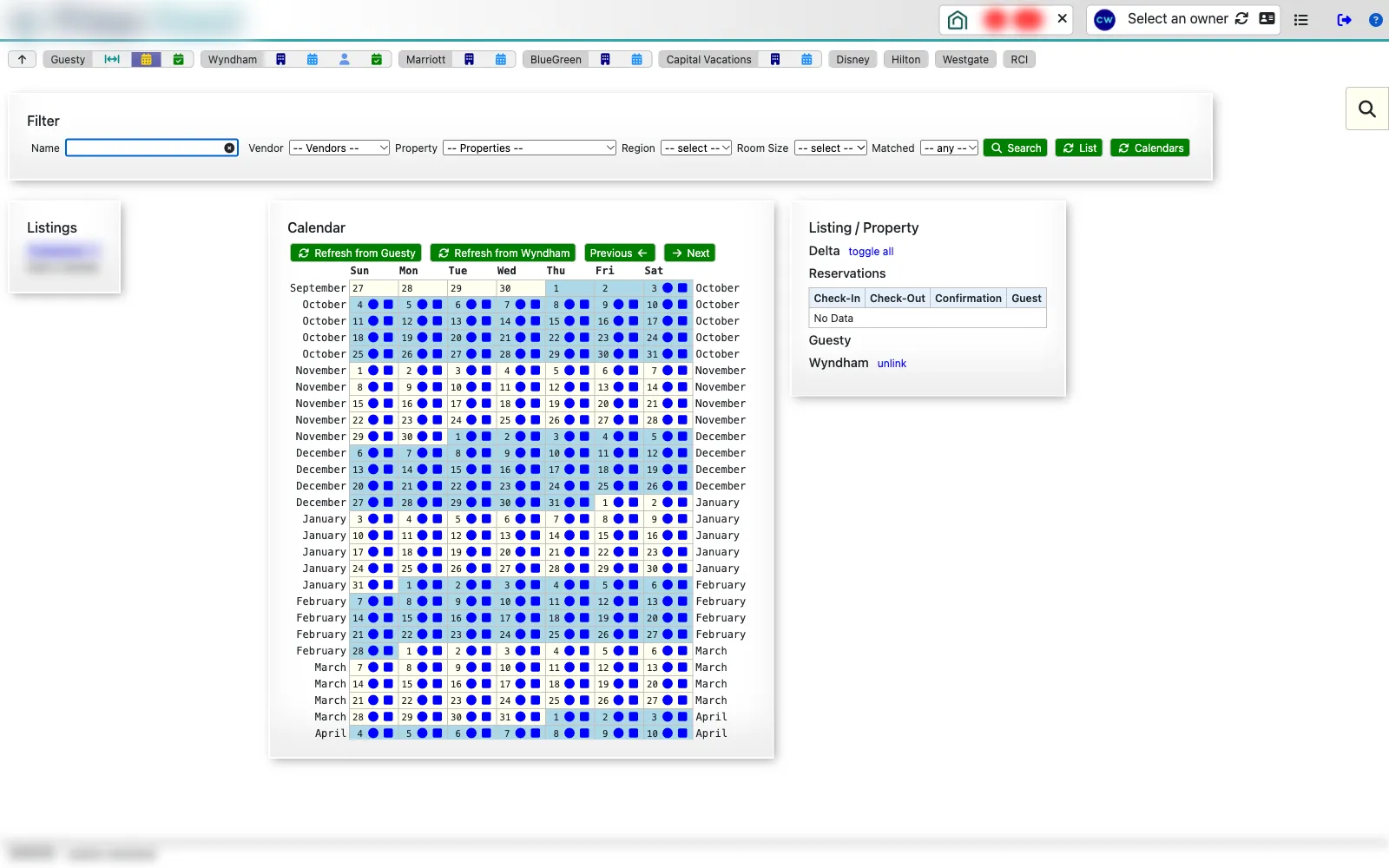1389x868 pixels.
Task: Open BlueGreen calendar icon
Action: (x=636, y=59)
